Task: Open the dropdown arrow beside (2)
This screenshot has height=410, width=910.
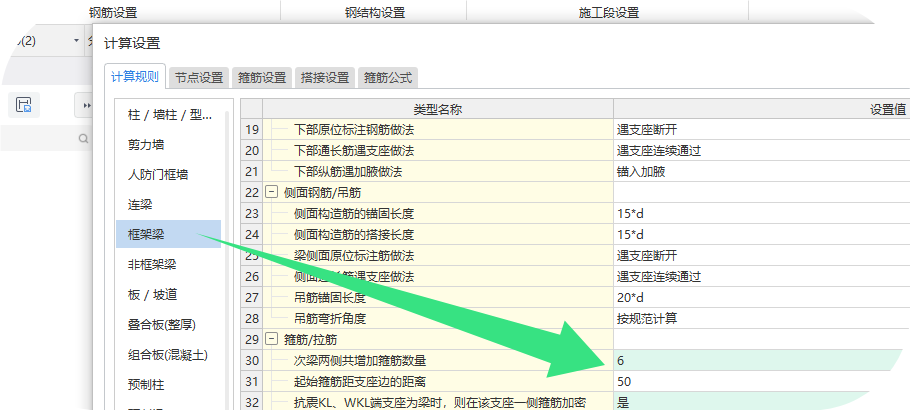Action: 76,41
